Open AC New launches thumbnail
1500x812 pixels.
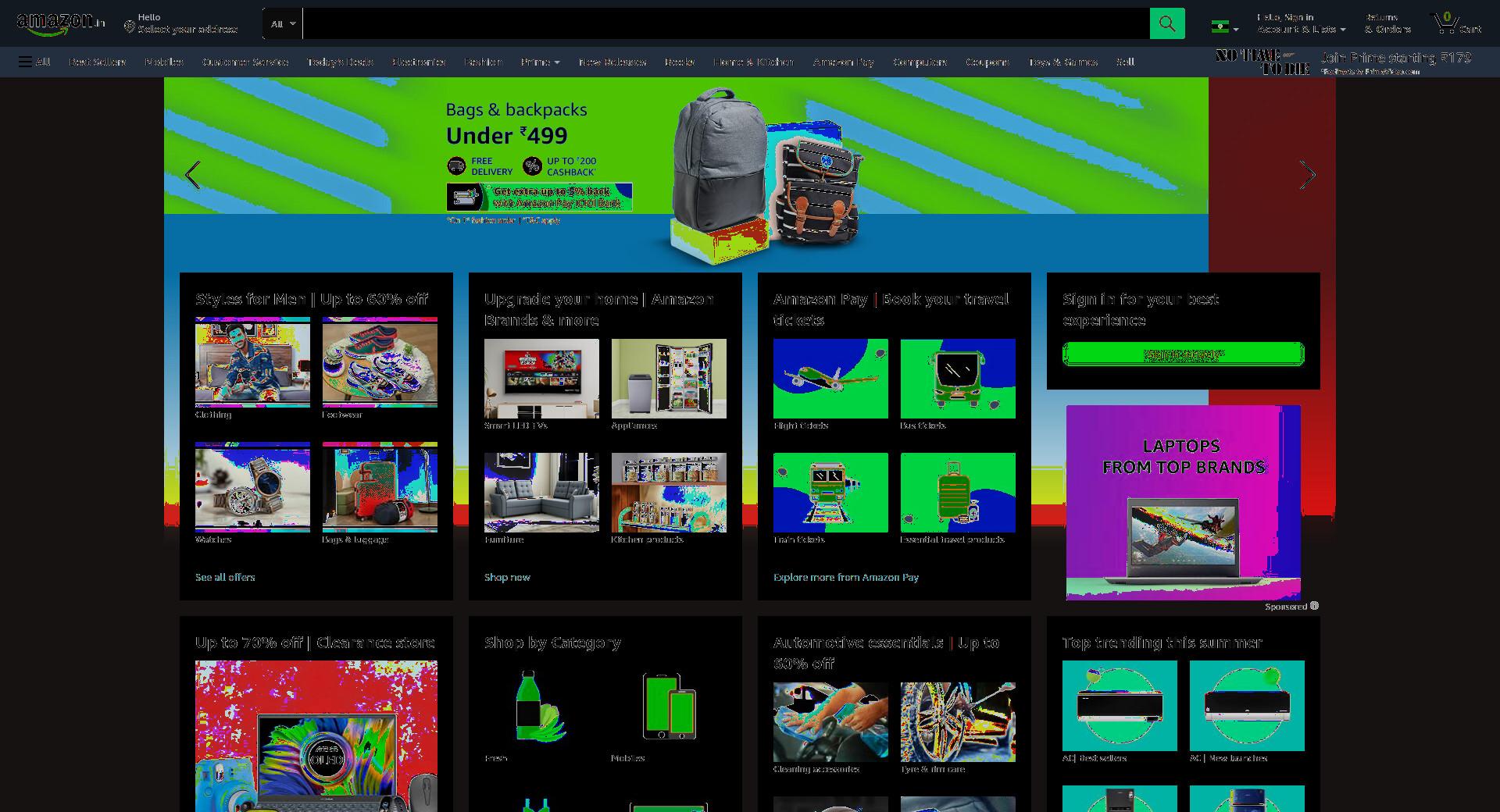pos(1247,706)
